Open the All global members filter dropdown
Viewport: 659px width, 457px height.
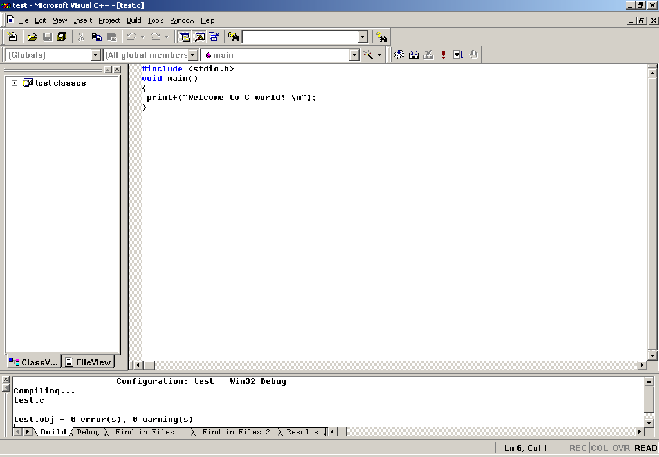[192, 55]
